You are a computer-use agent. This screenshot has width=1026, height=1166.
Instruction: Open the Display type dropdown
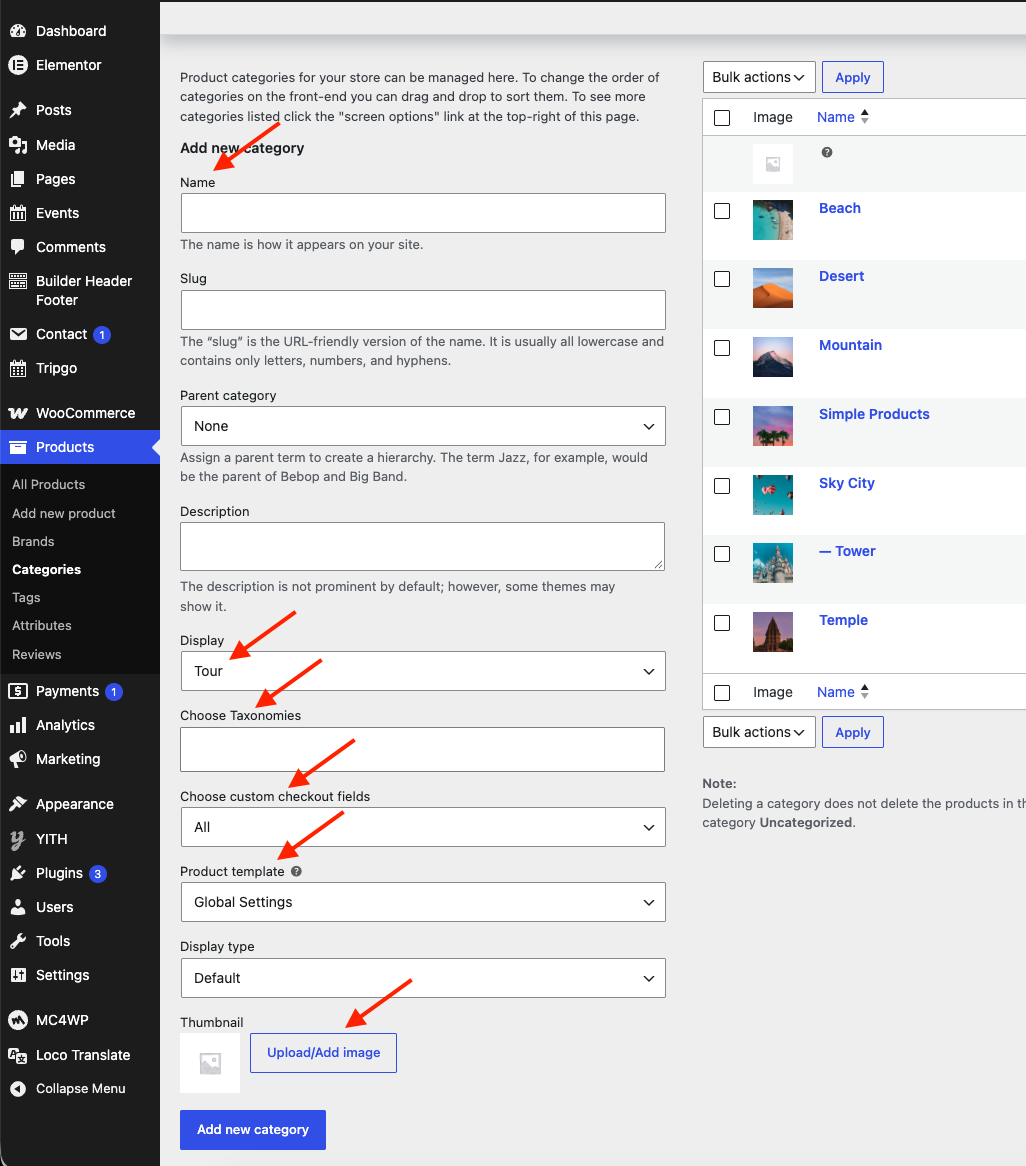(423, 978)
